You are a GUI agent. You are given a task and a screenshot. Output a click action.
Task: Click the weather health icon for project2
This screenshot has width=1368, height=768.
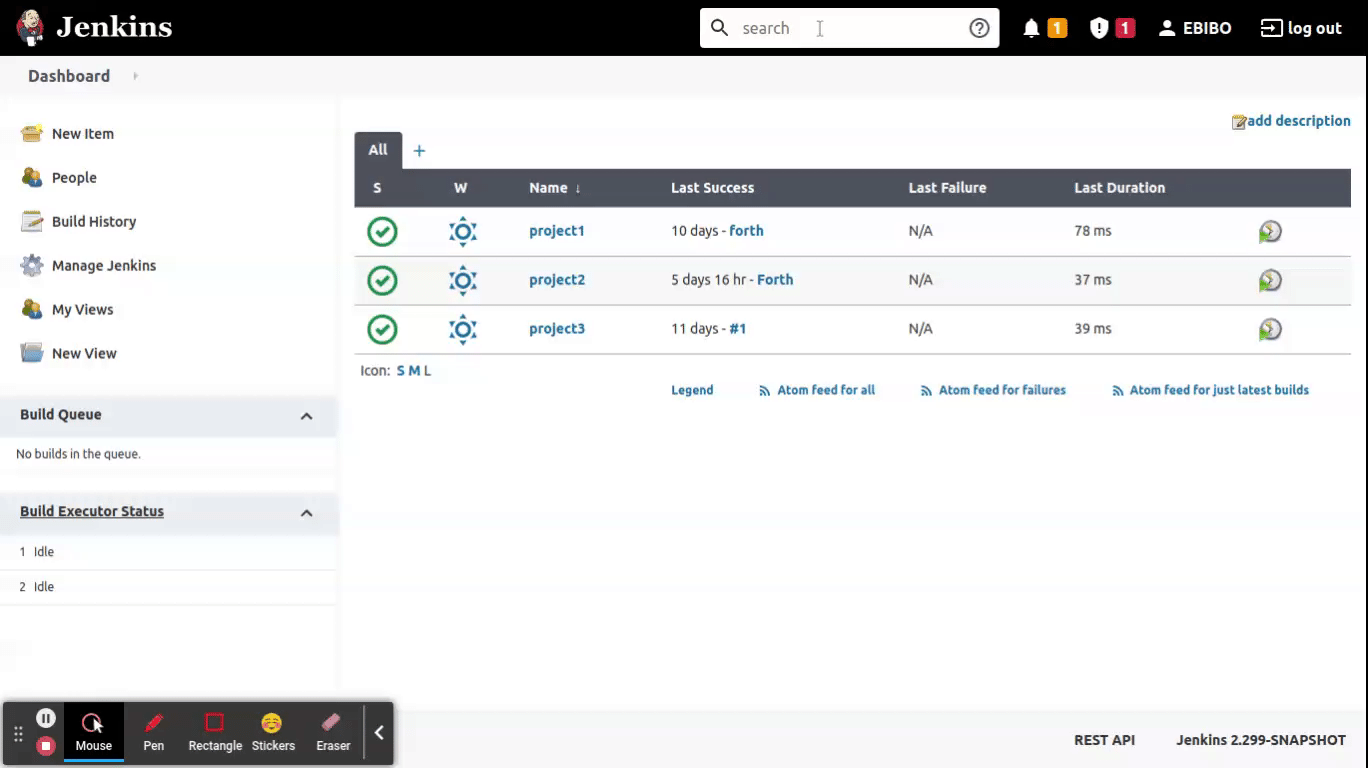[x=462, y=280]
